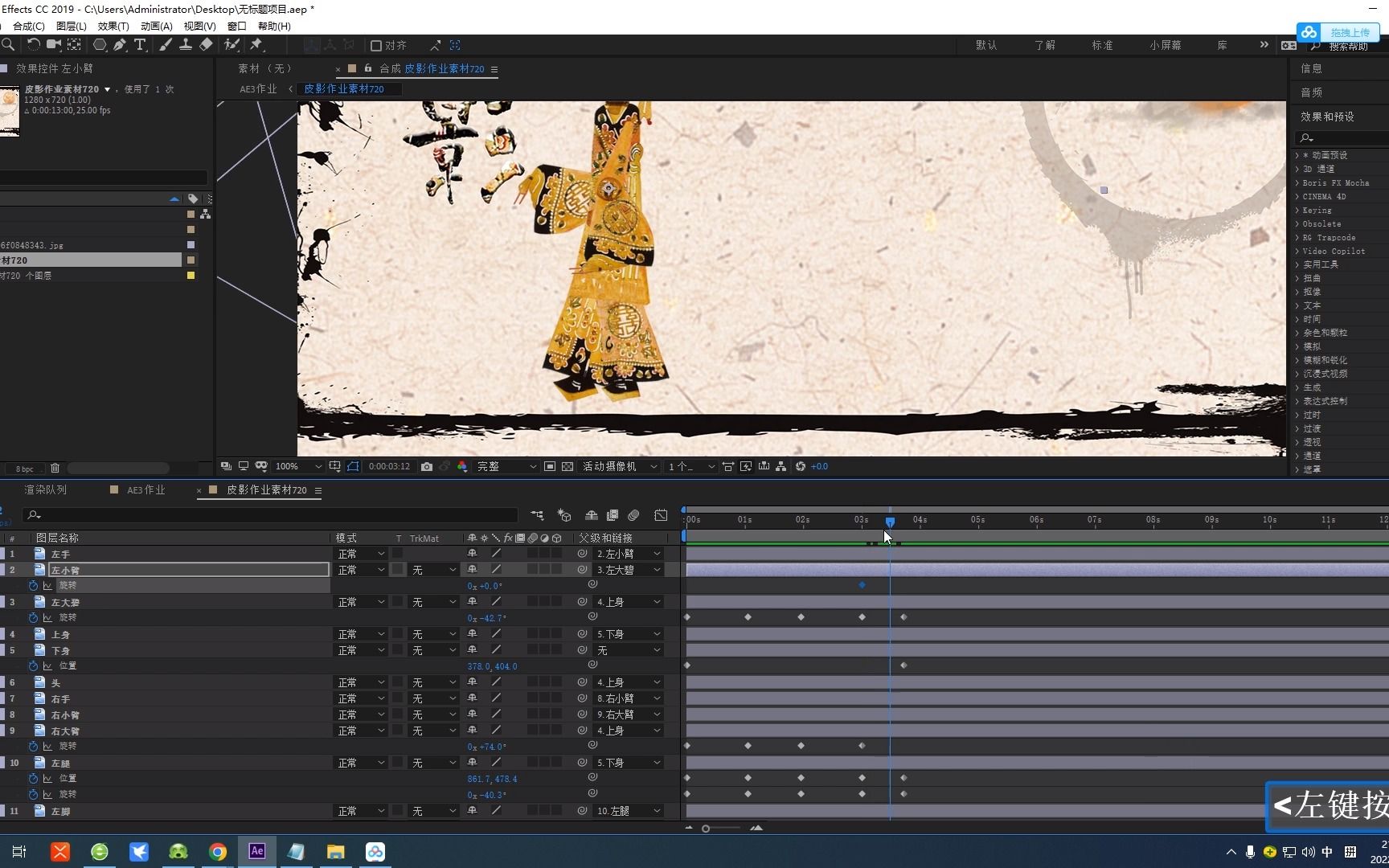Open the 动画(A) menu
Screen dimensions: 1389x868
[156, 26]
